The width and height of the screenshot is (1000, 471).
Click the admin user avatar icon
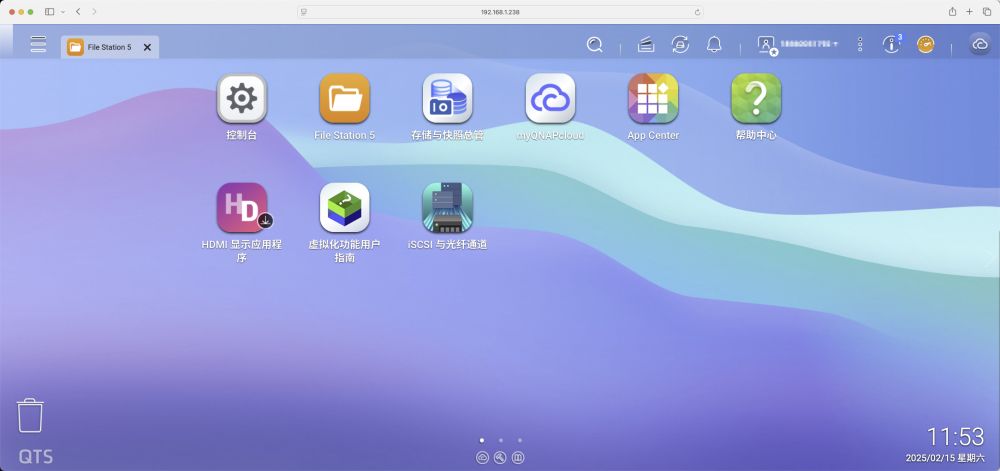[x=766, y=45]
